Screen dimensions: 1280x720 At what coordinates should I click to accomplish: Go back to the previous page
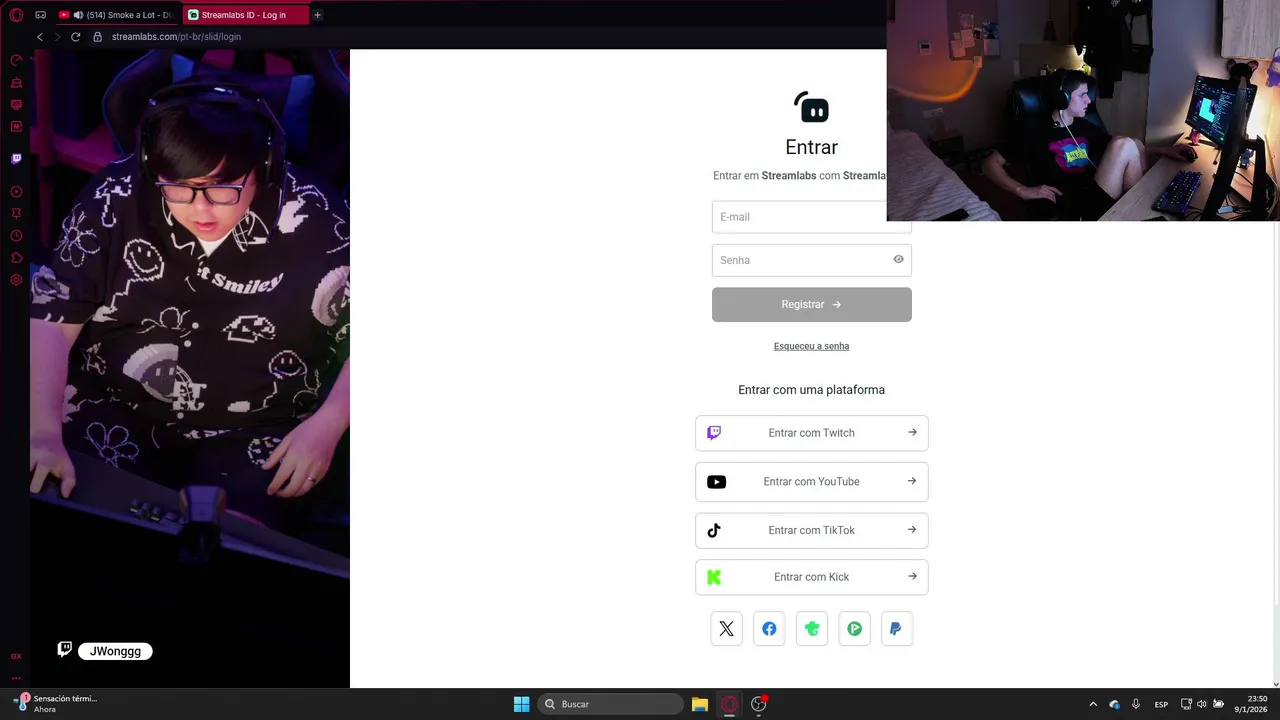pyautogui.click(x=40, y=37)
